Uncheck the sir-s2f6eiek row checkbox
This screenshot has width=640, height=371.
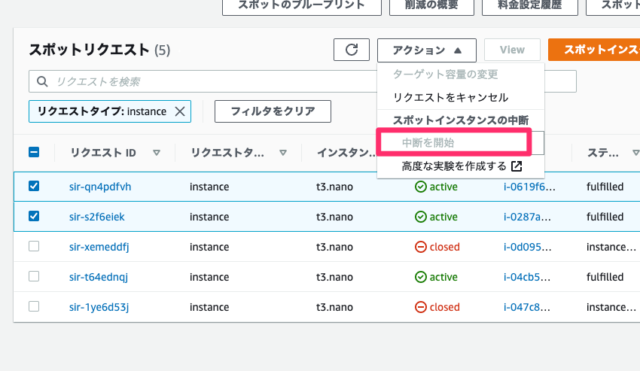click(34, 216)
